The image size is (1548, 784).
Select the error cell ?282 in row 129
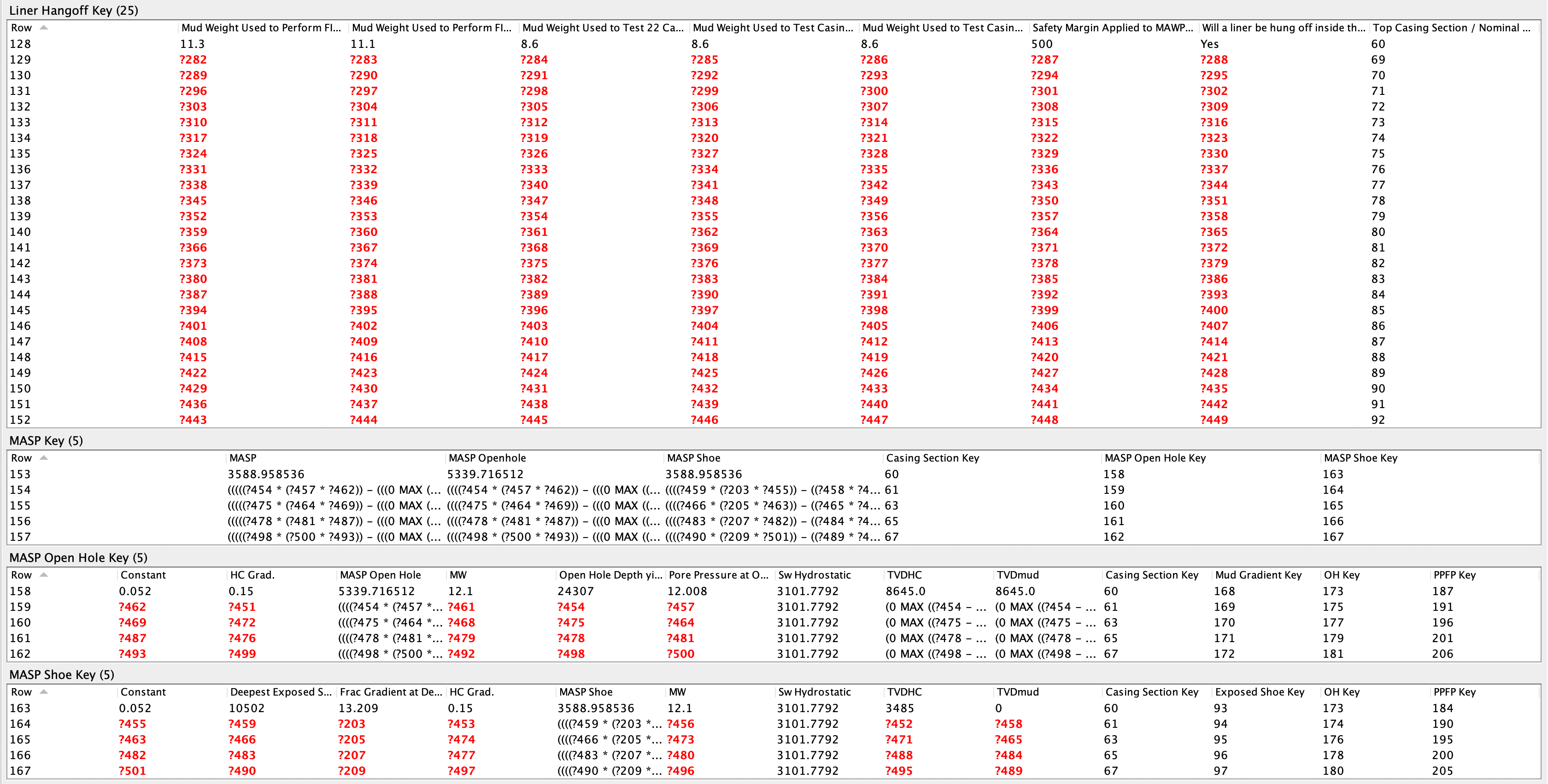[x=193, y=59]
